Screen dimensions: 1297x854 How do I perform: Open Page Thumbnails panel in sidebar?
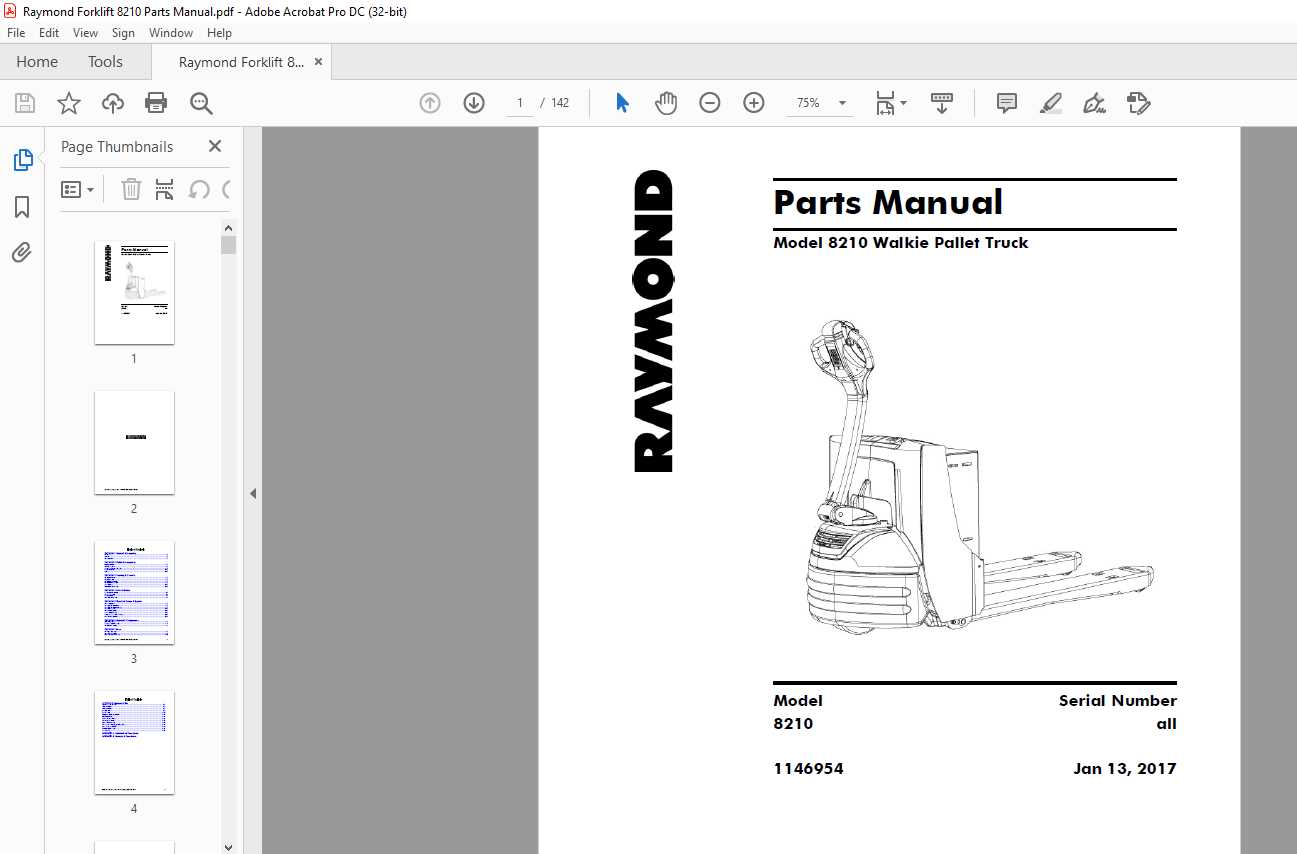(x=23, y=160)
